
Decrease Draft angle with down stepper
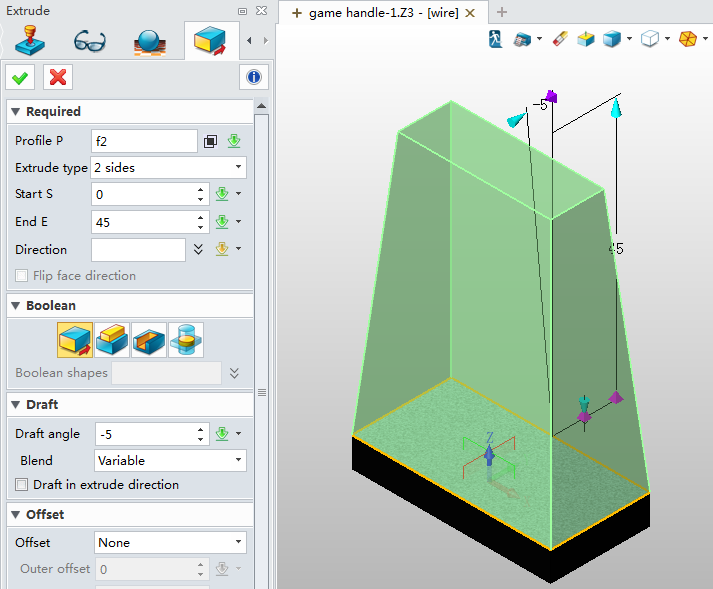tap(201, 440)
